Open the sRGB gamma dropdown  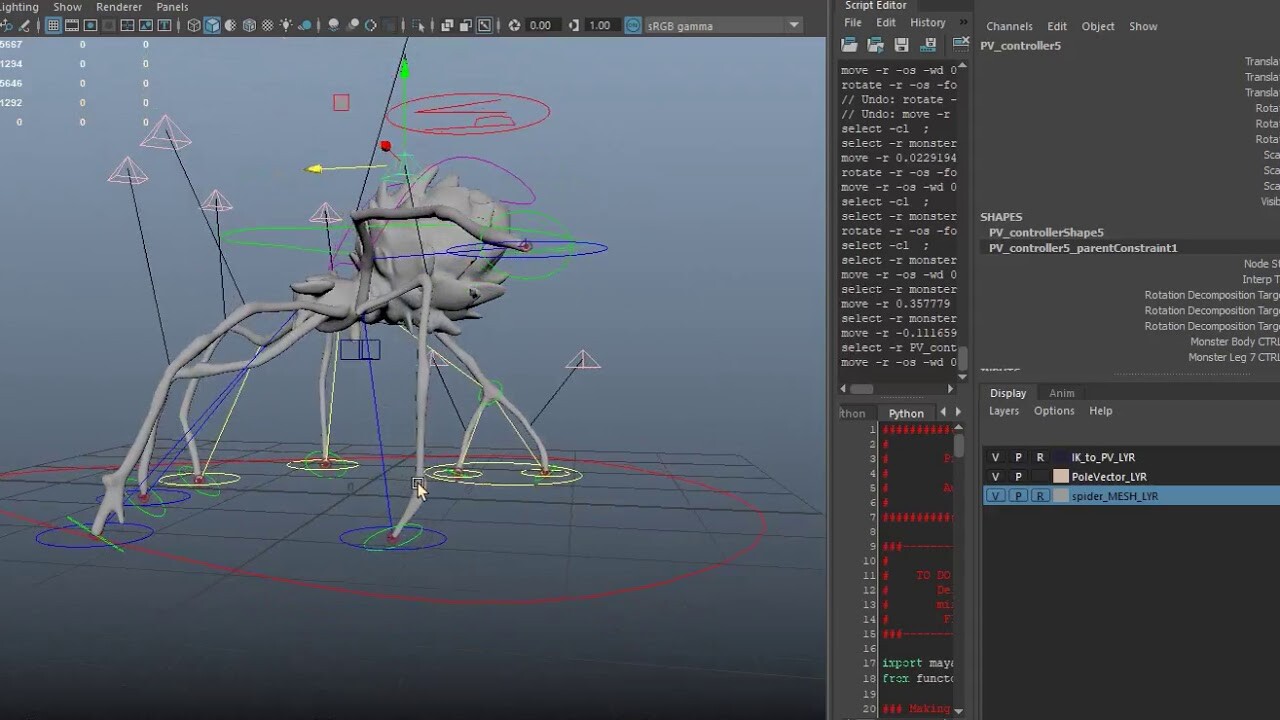[795, 25]
